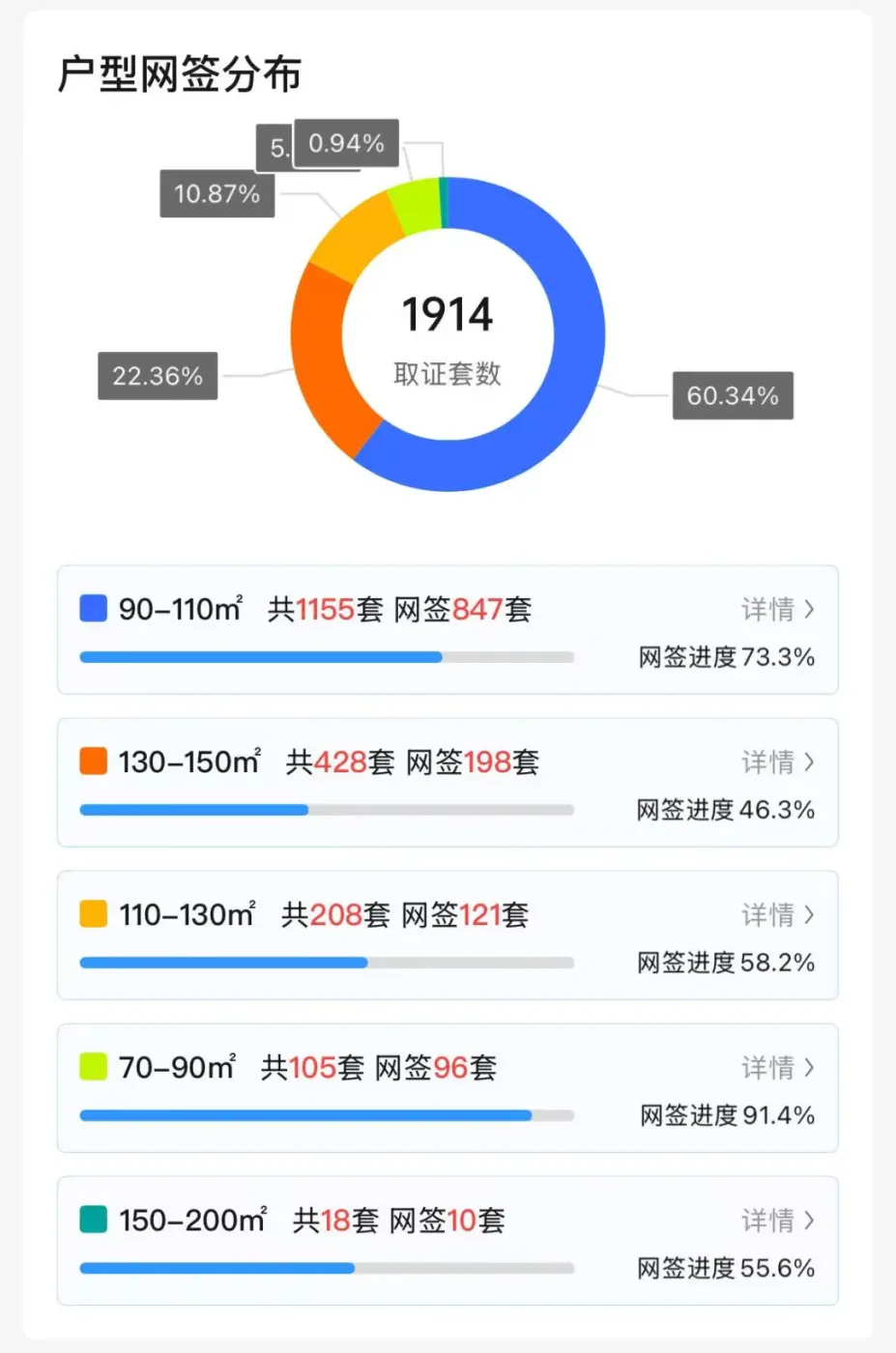Click the 0.94% chart label

[346, 144]
